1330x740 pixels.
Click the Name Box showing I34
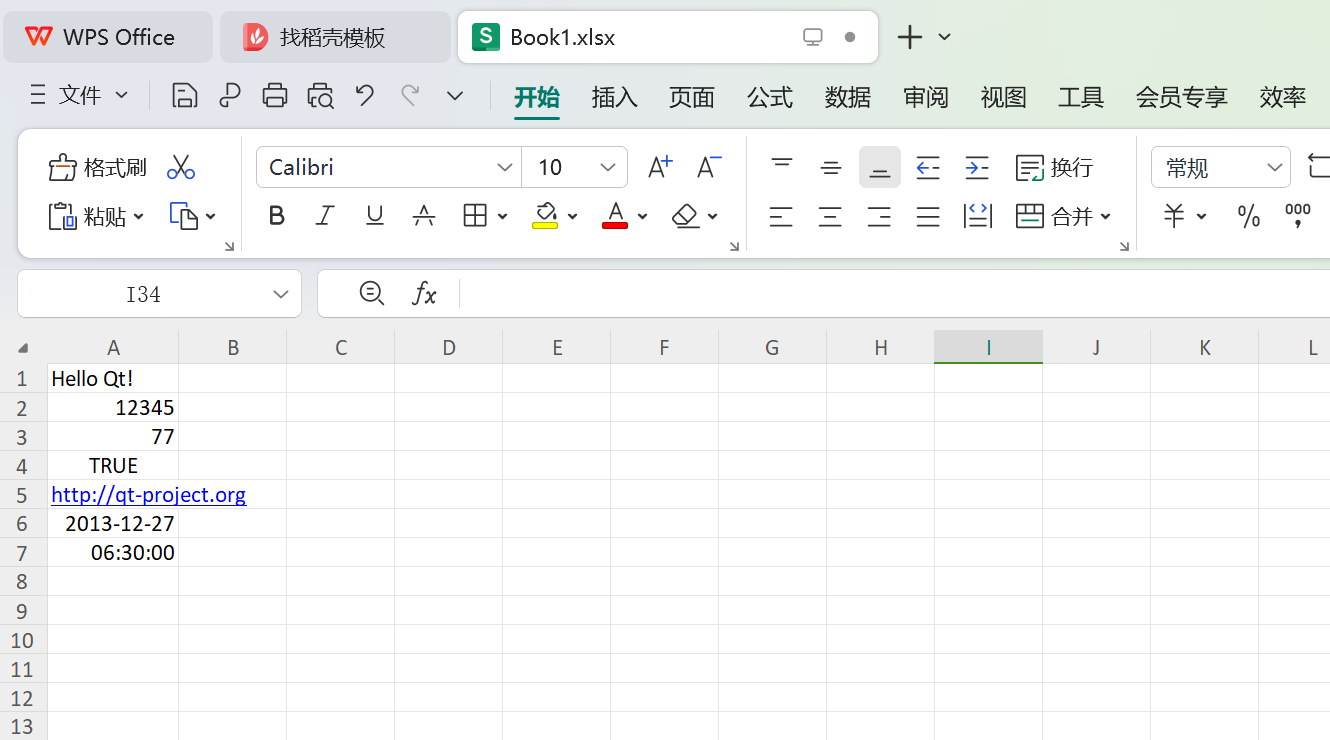[143, 294]
